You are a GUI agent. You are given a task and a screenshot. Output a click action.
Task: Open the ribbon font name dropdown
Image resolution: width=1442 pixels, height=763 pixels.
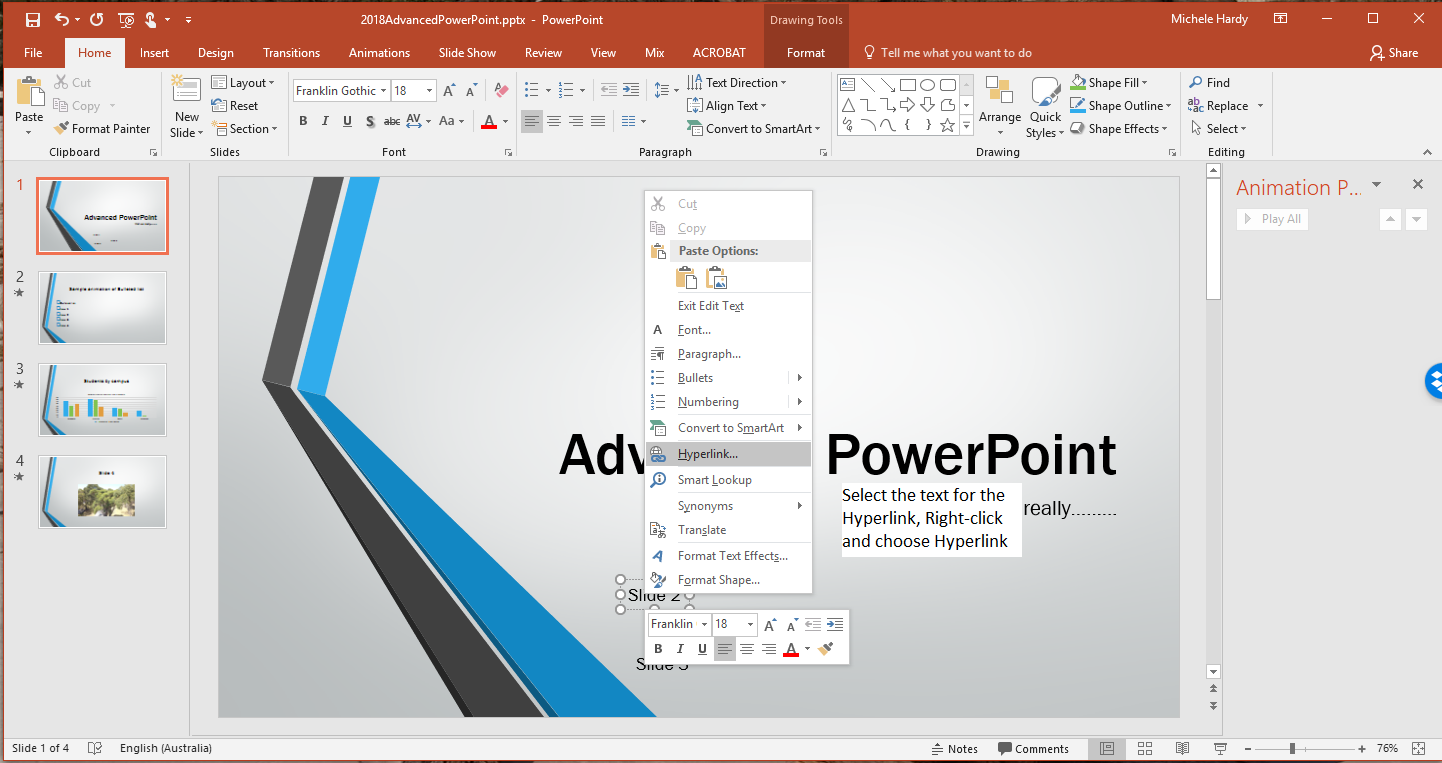click(383, 91)
